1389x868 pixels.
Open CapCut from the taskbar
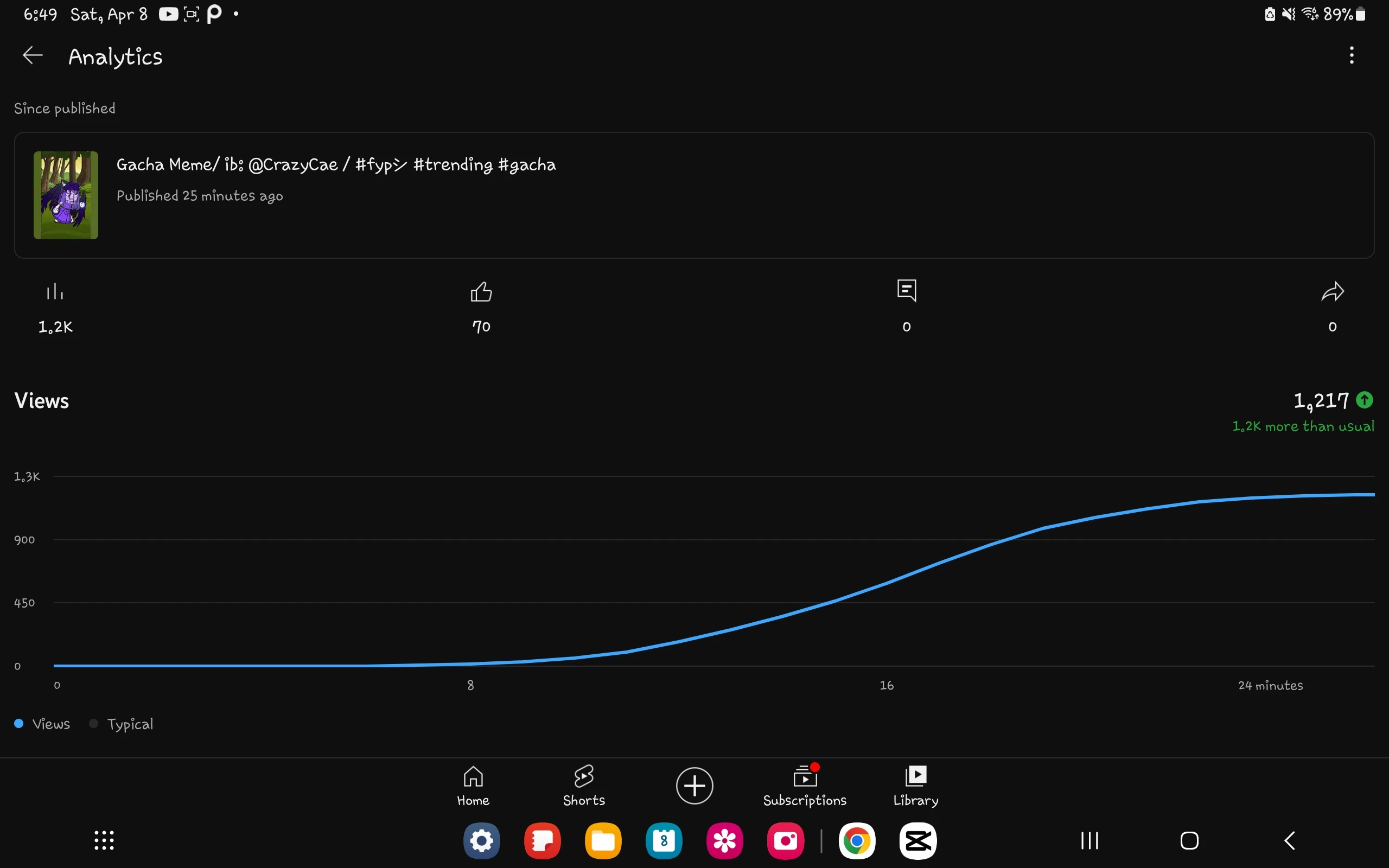coord(917,841)
